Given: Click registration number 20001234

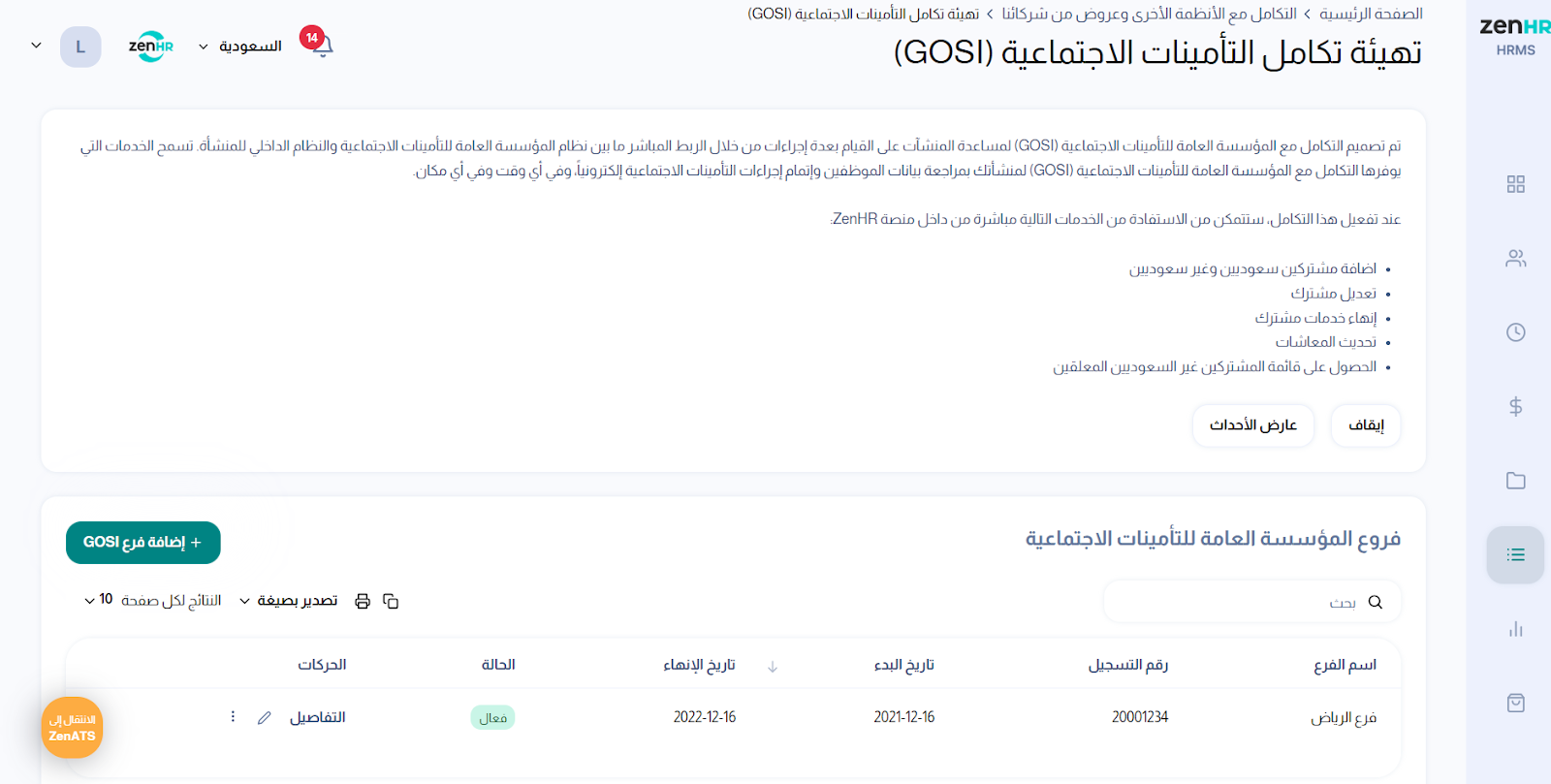Looking at the screenshot, I should coord(1140,717).
